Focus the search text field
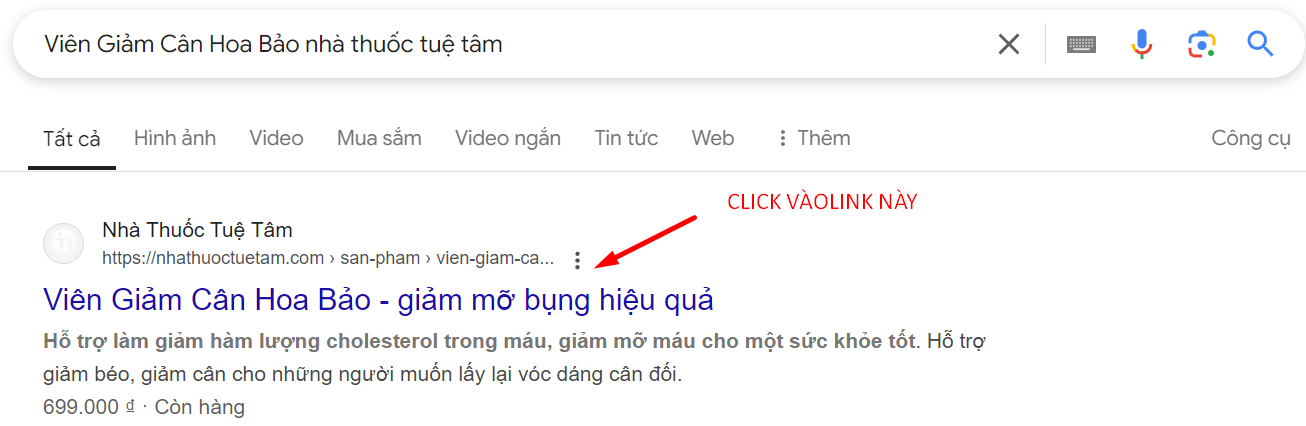The image size is (1306, 426). click(x=500, y=44)
